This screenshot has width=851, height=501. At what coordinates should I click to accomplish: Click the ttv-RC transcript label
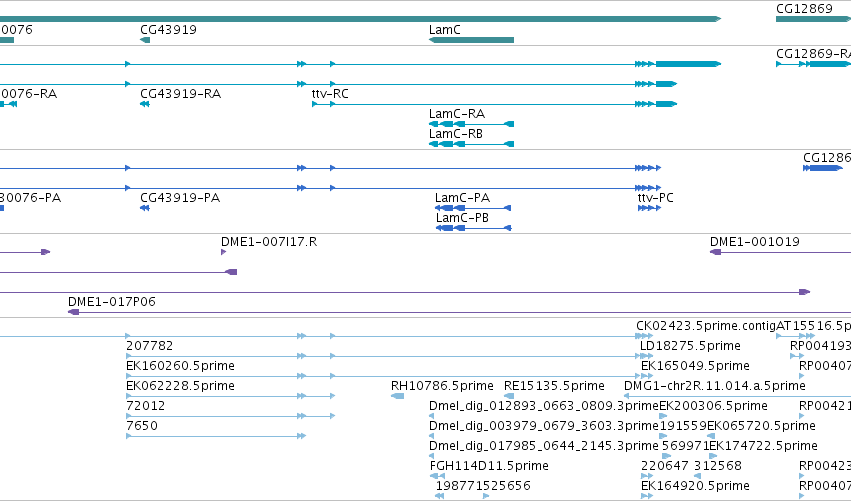330,94
